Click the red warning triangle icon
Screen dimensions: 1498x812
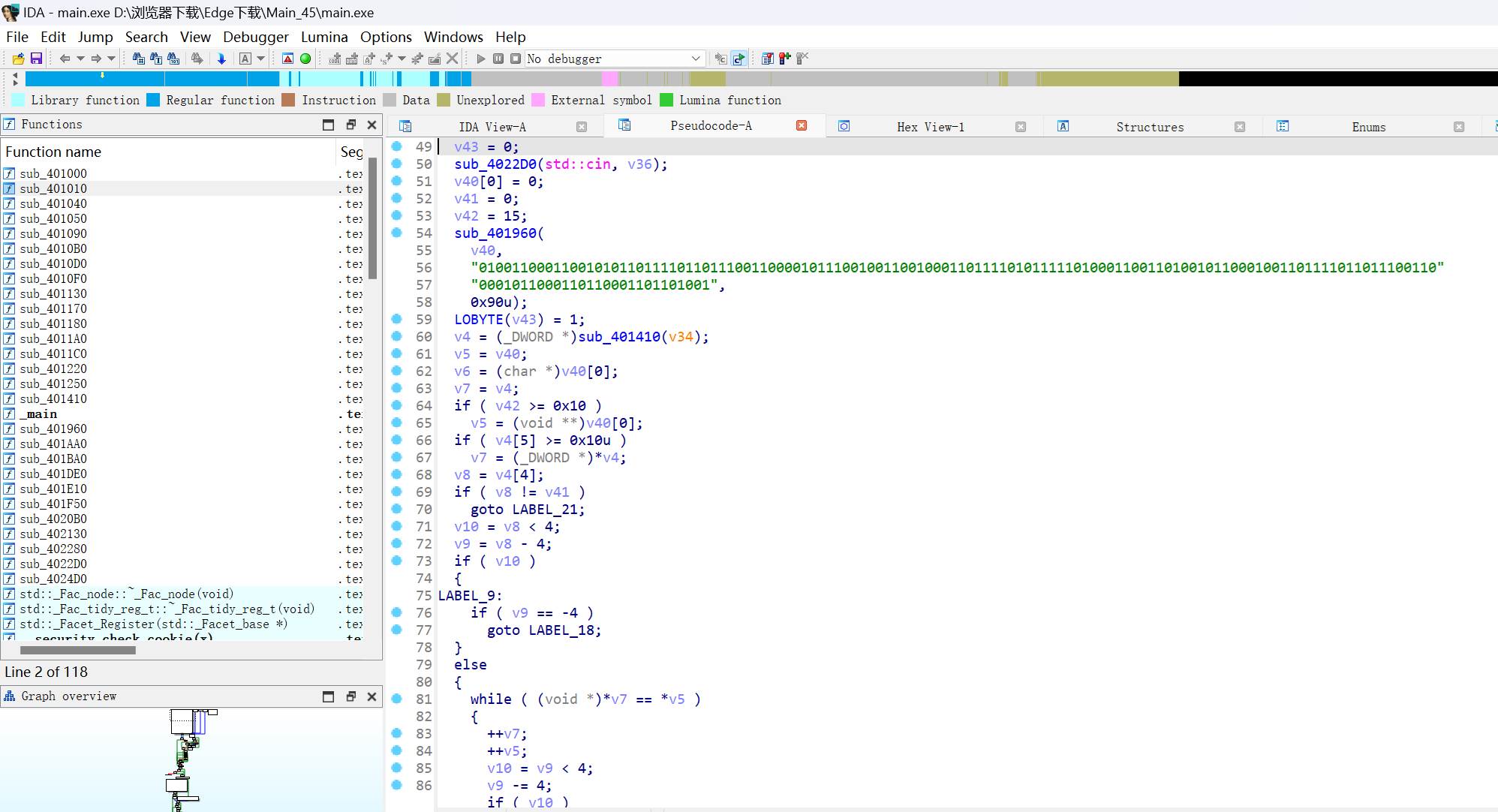[x=288, y=59]
